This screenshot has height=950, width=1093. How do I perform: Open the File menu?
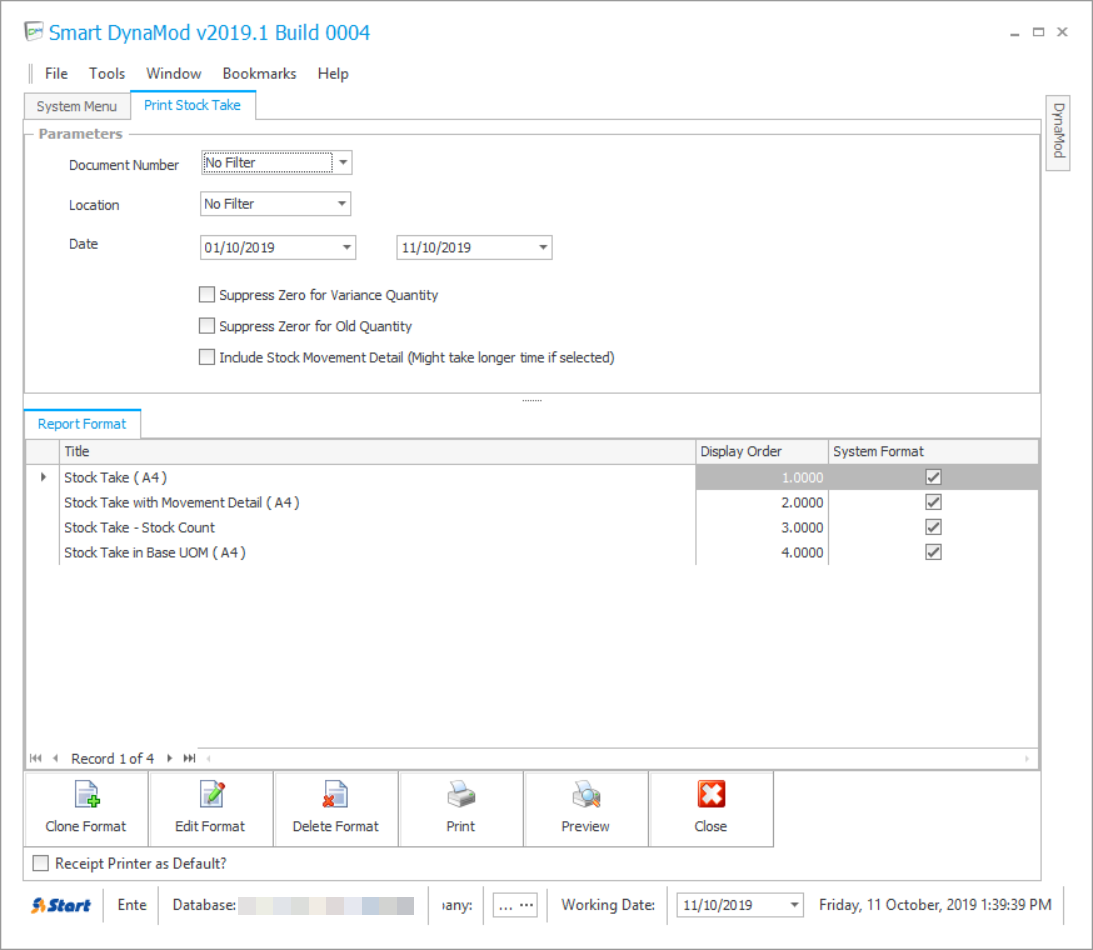coord(56,74)
